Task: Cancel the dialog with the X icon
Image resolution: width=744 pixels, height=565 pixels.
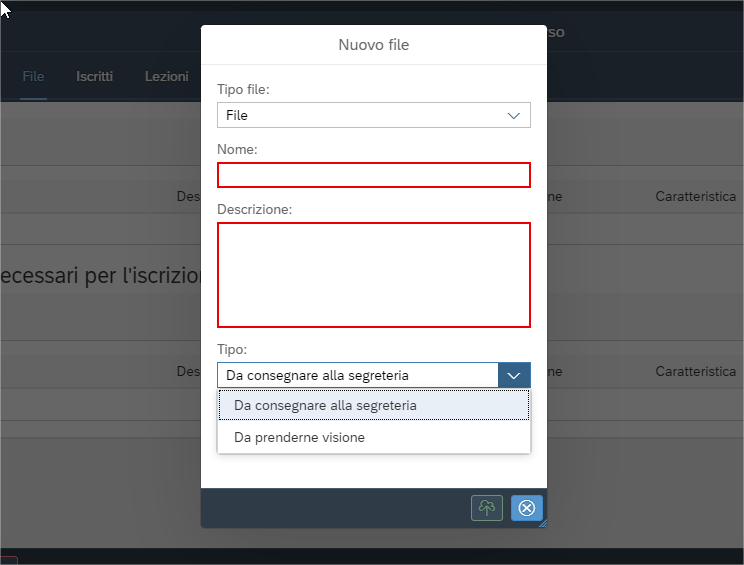Action: (526, 508)
